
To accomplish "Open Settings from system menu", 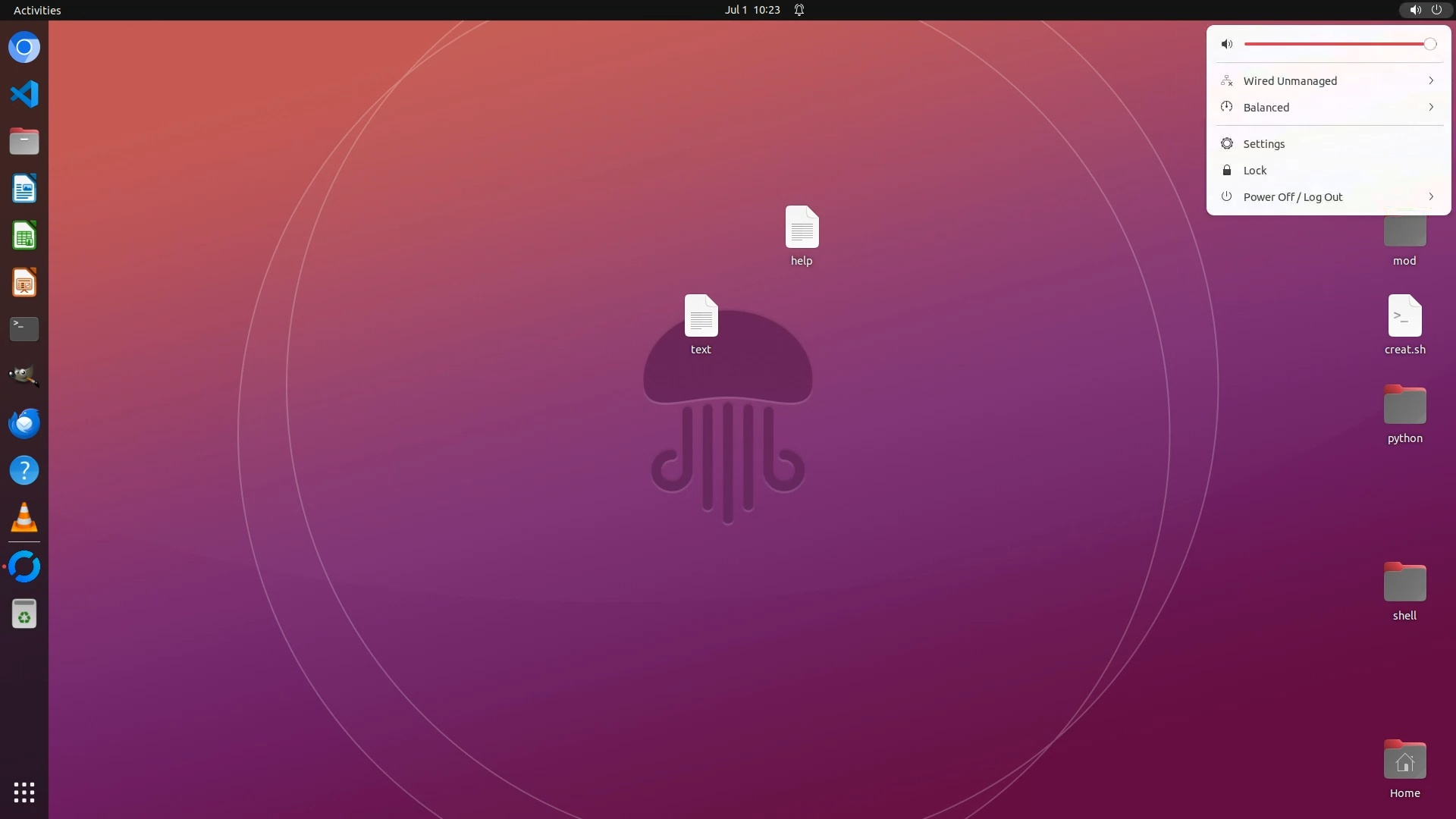I will [x=1264, y=144].
